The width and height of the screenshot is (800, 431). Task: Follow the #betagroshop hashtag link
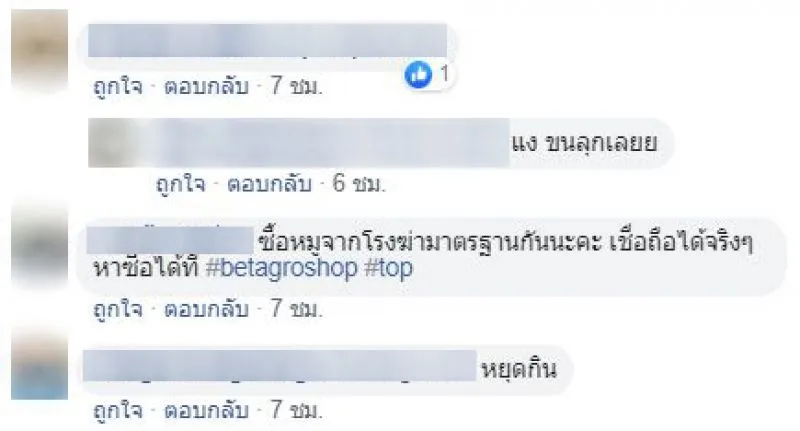tap(281, 268)
